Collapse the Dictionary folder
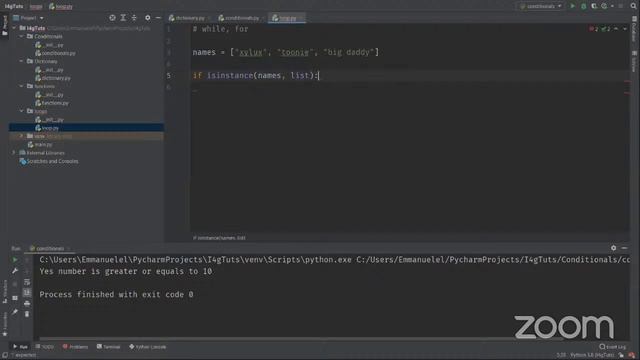The image size is (640, 360). pos(21,61)
